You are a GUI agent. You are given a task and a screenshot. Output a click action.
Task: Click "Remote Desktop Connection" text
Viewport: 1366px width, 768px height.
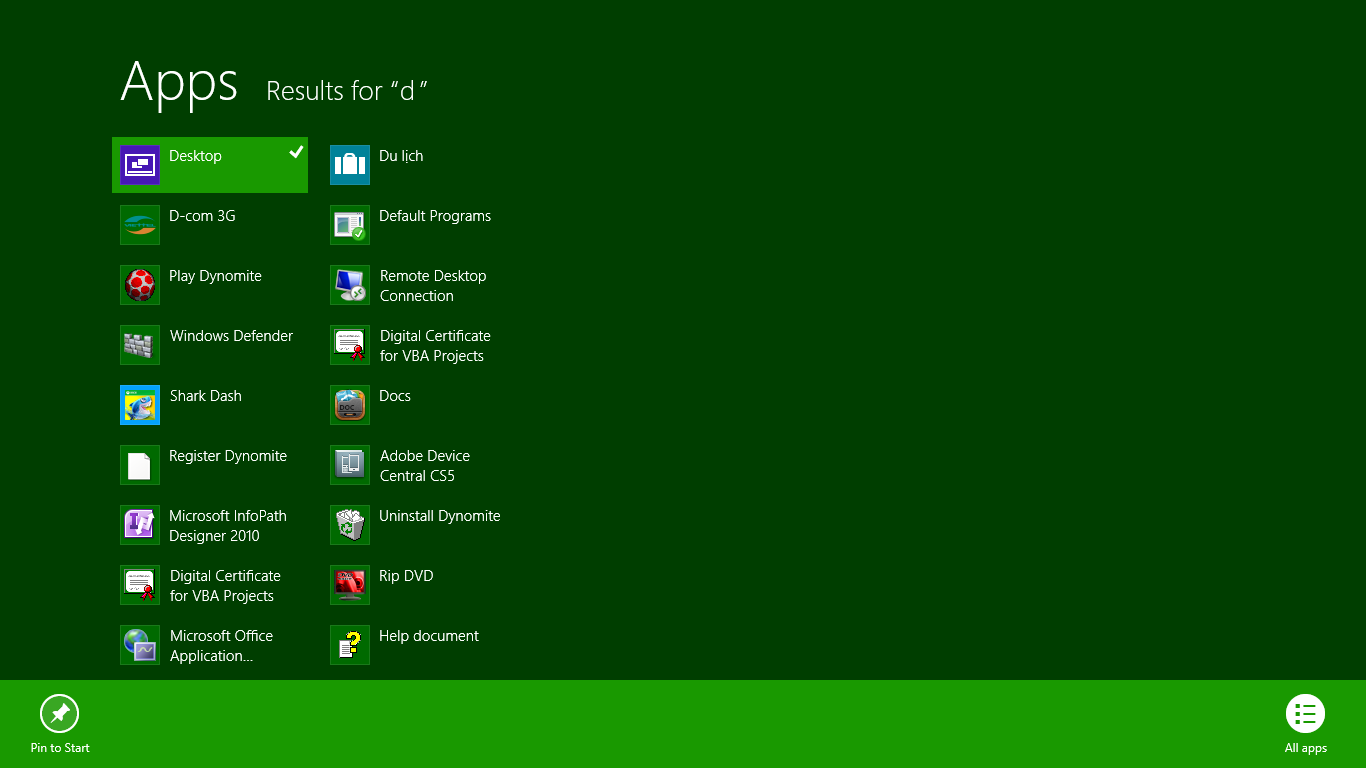tap(433, 286)
